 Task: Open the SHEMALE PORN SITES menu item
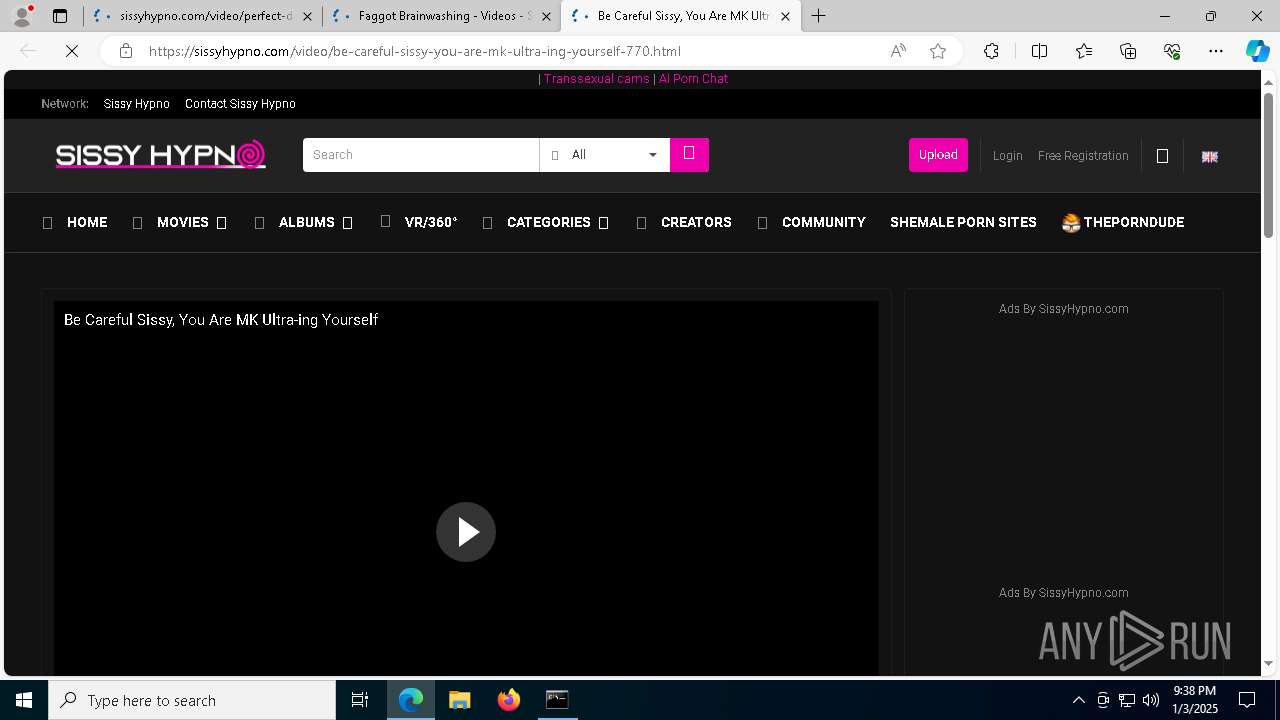963,222
